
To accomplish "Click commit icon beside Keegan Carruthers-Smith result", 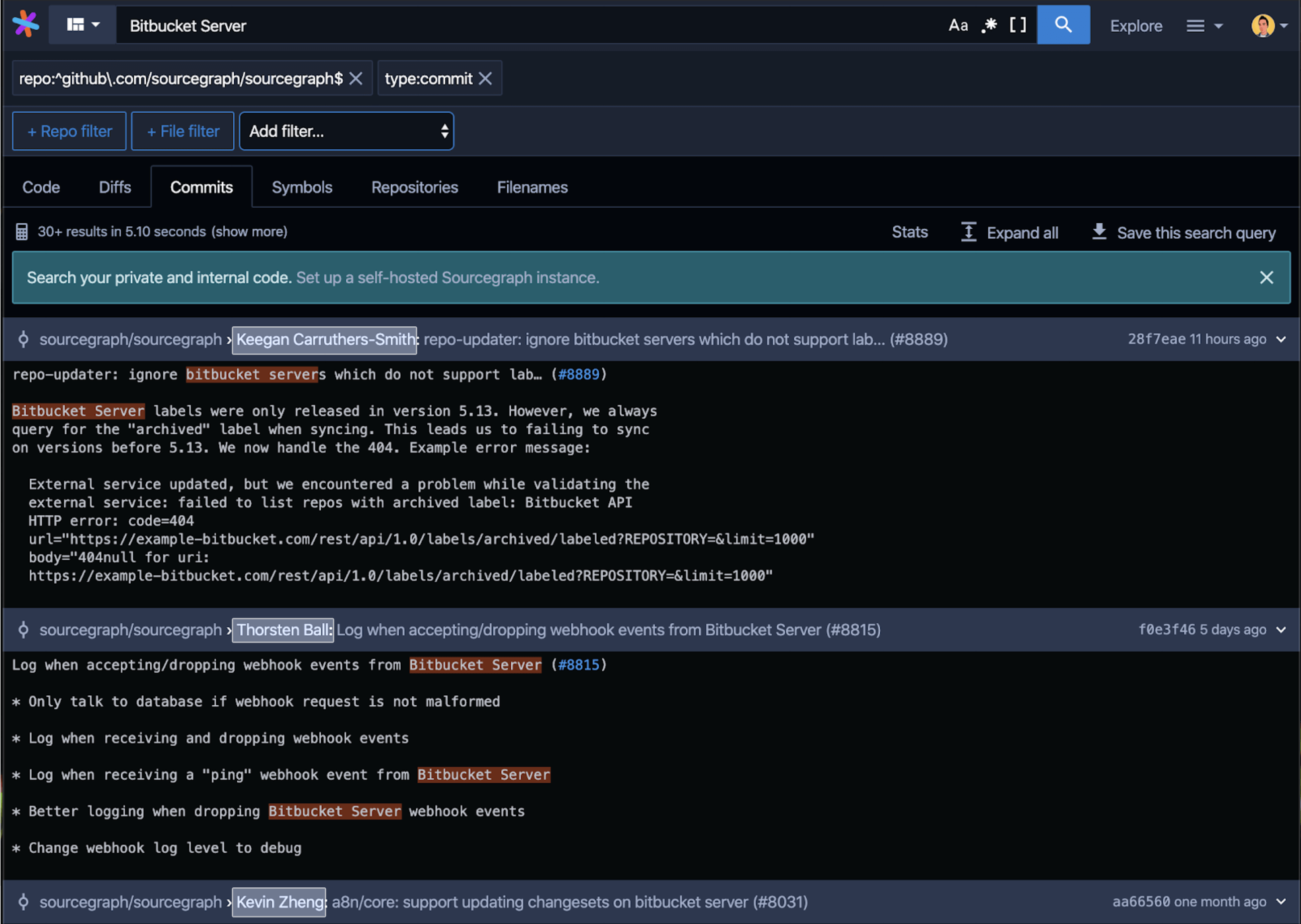I will [x=23, y=339].
